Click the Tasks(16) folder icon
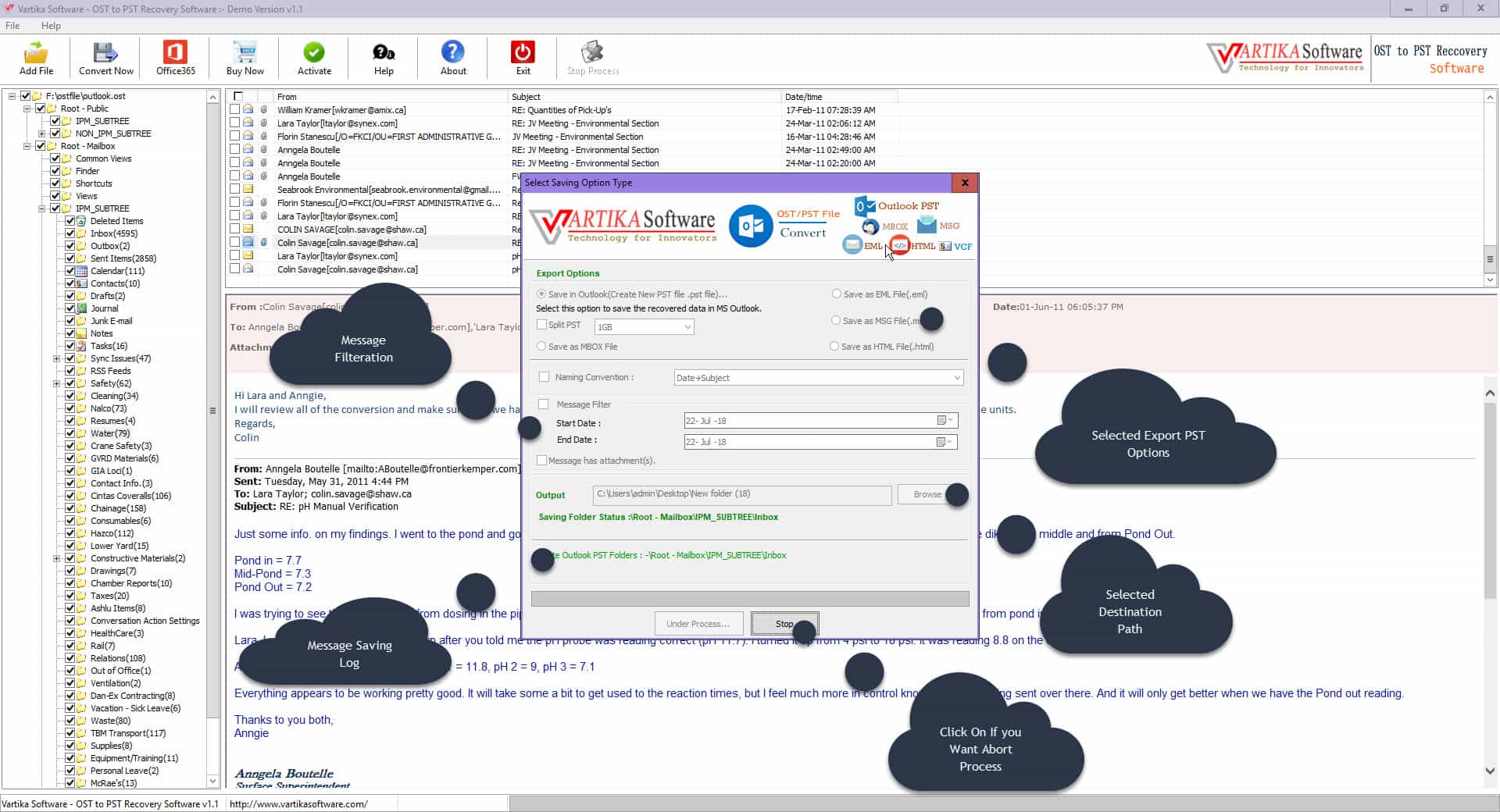 click(x=82, y=346)
